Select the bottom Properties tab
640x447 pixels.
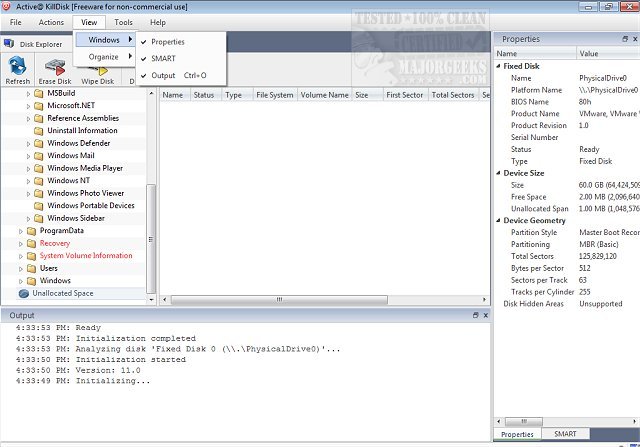pyautogui.click(x=517, y=434)
